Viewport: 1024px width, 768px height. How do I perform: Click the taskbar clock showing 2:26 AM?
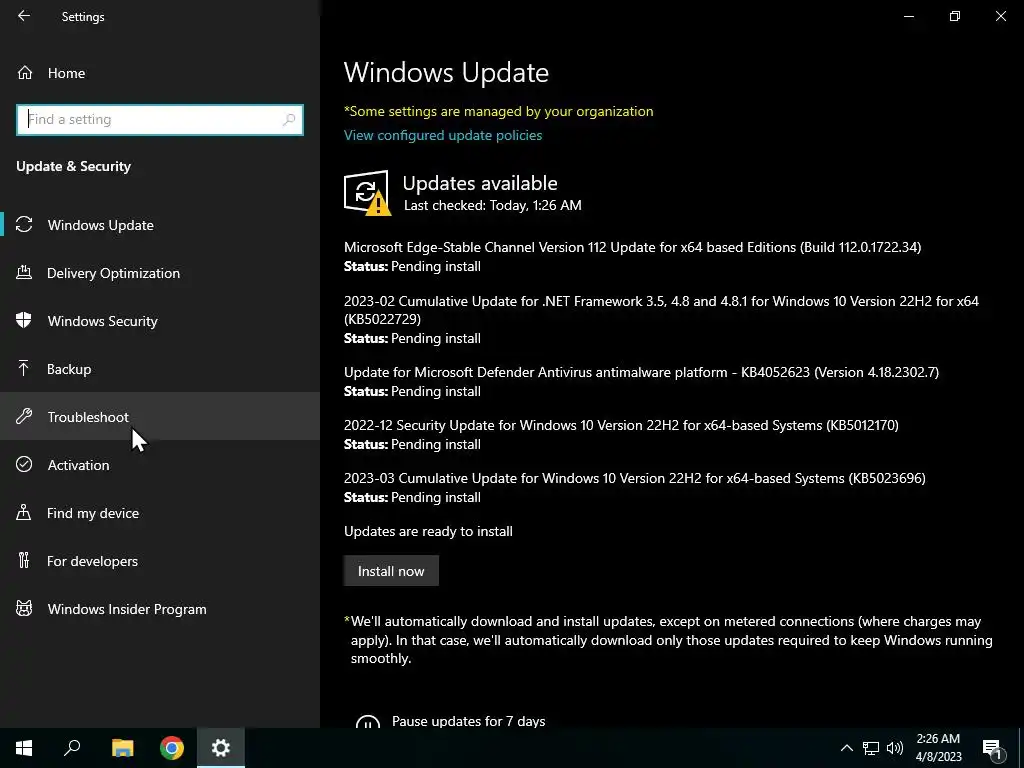point(938,748)
